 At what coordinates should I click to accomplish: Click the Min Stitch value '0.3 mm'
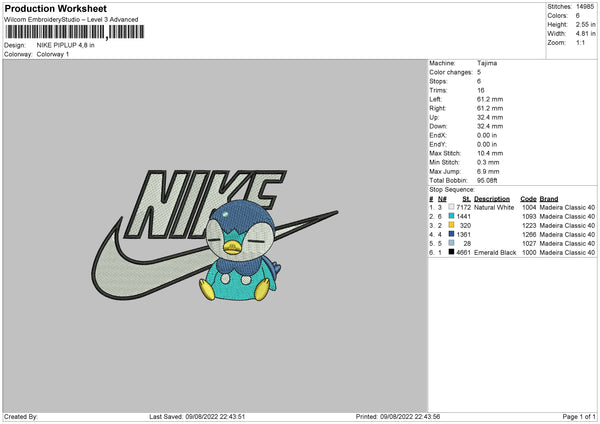coord(488,162)
